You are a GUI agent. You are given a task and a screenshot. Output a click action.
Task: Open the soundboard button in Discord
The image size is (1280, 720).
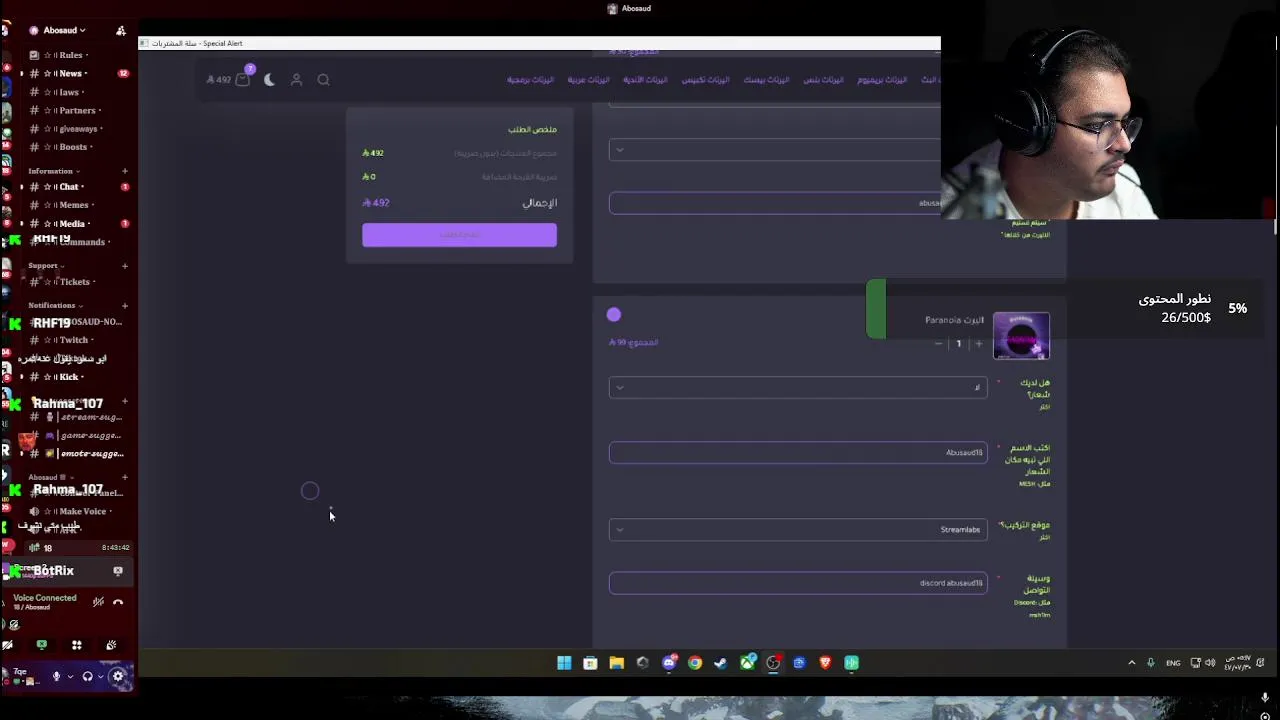tap(111, 645)
